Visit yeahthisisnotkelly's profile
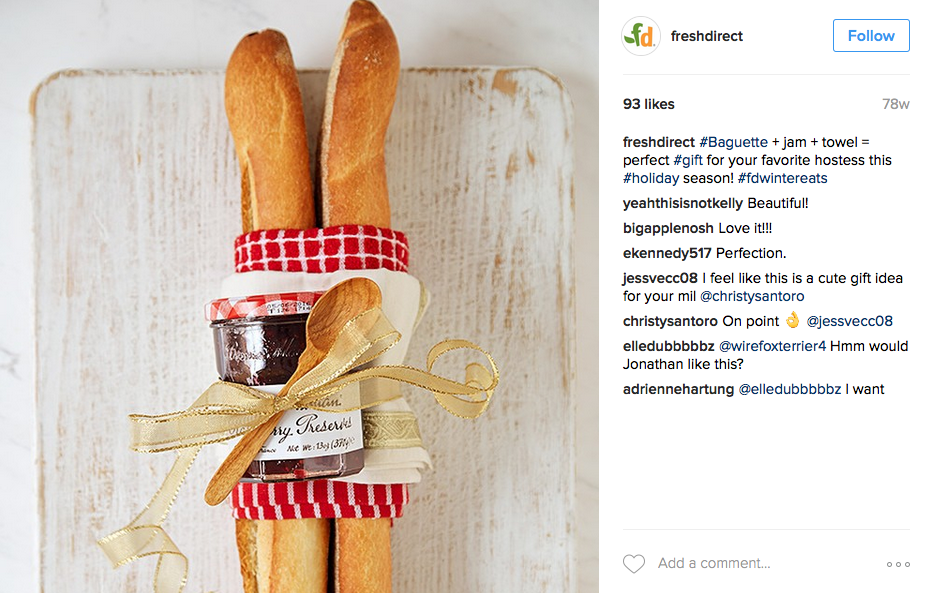 point(683,204)
